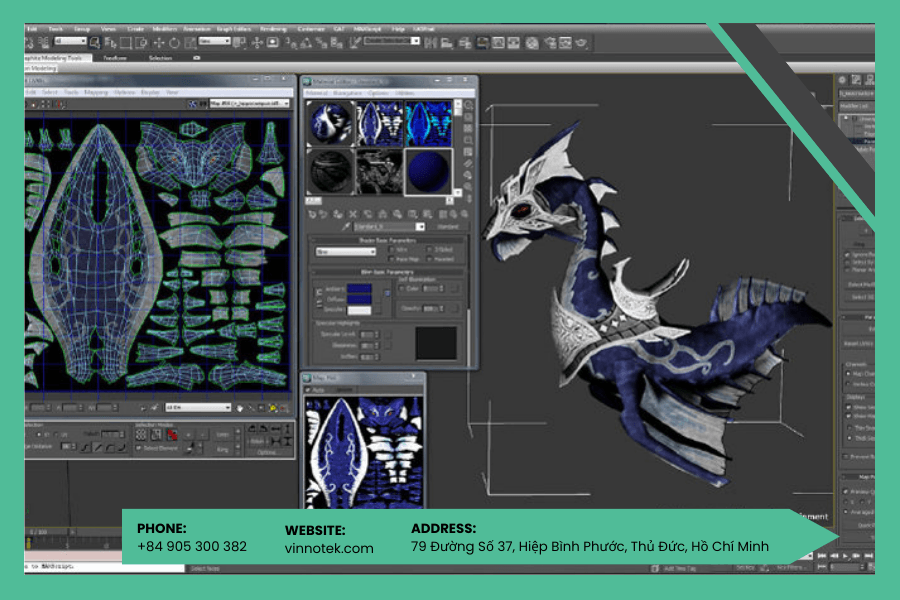The width and height of the screenshot is (900, 600).
Task: Open the Graph Editors menu
Action: click(x=234, y=29)
